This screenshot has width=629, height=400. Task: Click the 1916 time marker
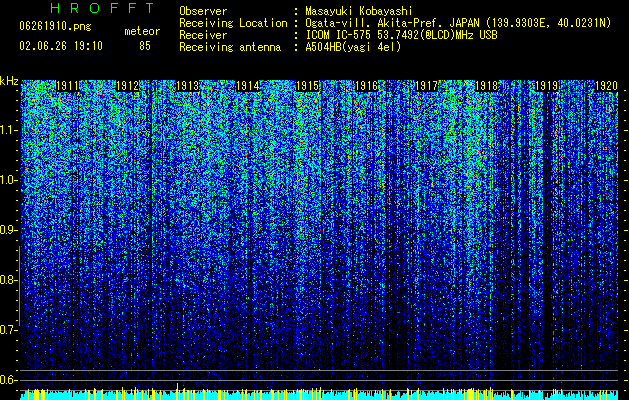367,86
